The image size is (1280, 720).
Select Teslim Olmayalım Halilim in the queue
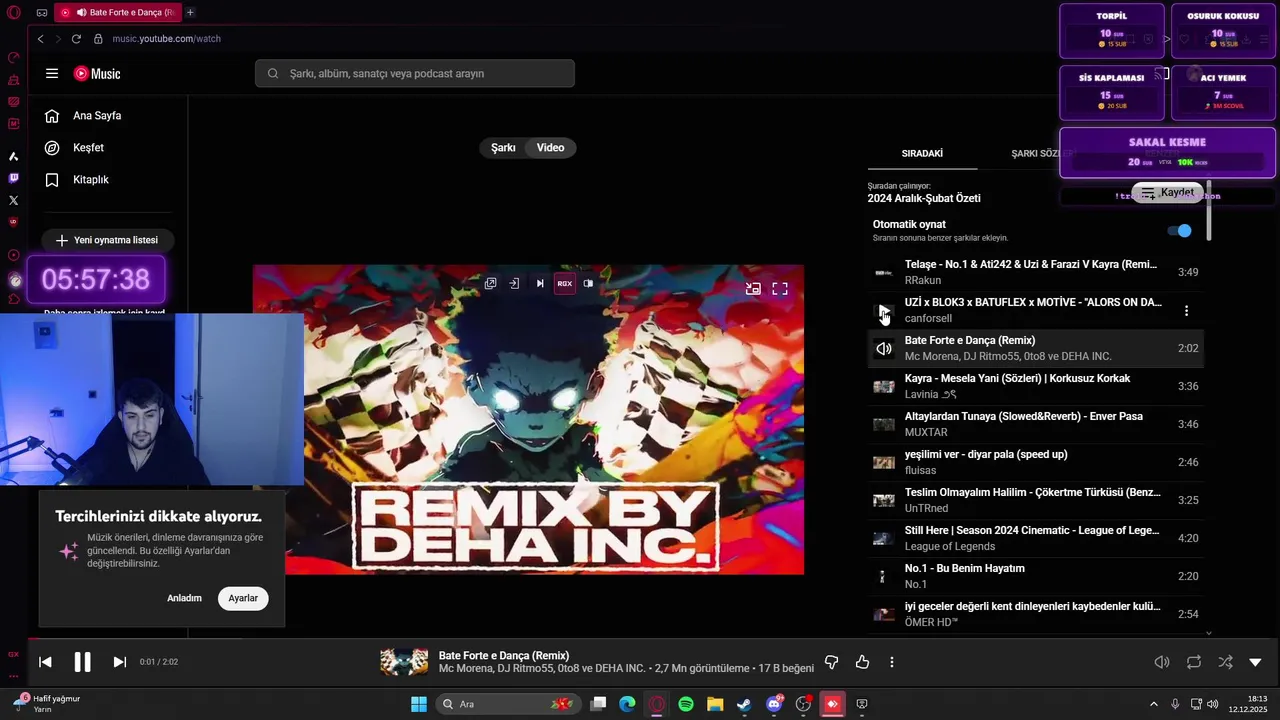pos(1036,500)
